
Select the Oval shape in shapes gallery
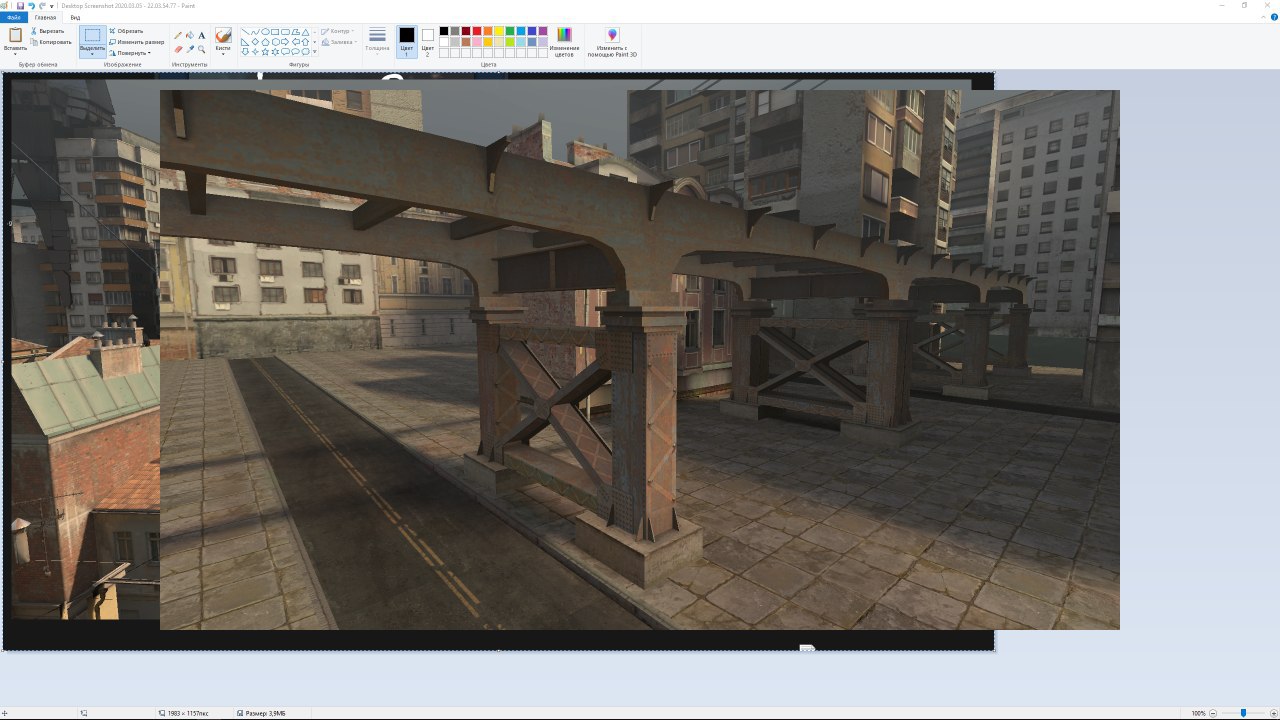(x=265, y=31)
